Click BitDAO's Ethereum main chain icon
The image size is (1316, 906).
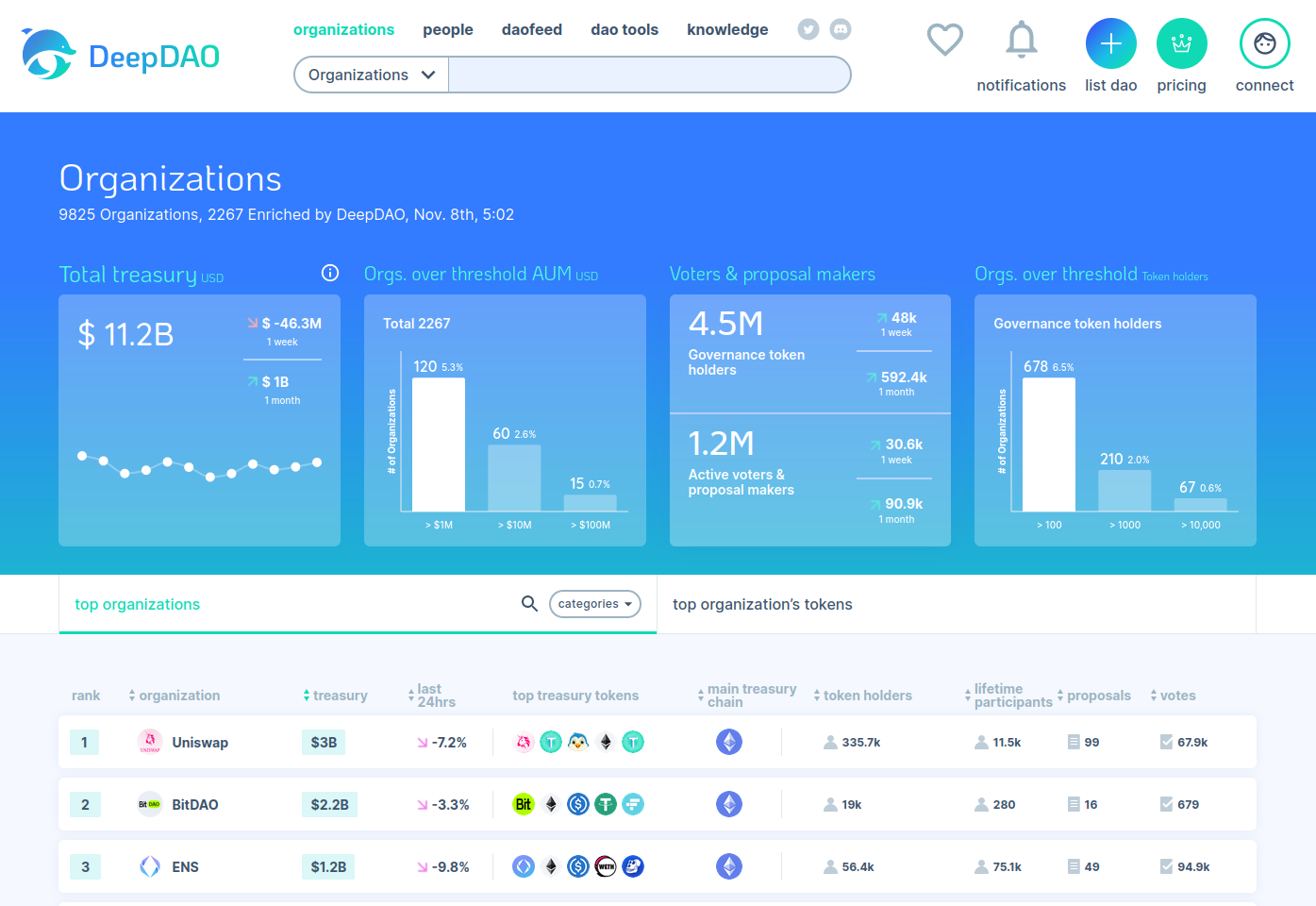coord(729,804)
